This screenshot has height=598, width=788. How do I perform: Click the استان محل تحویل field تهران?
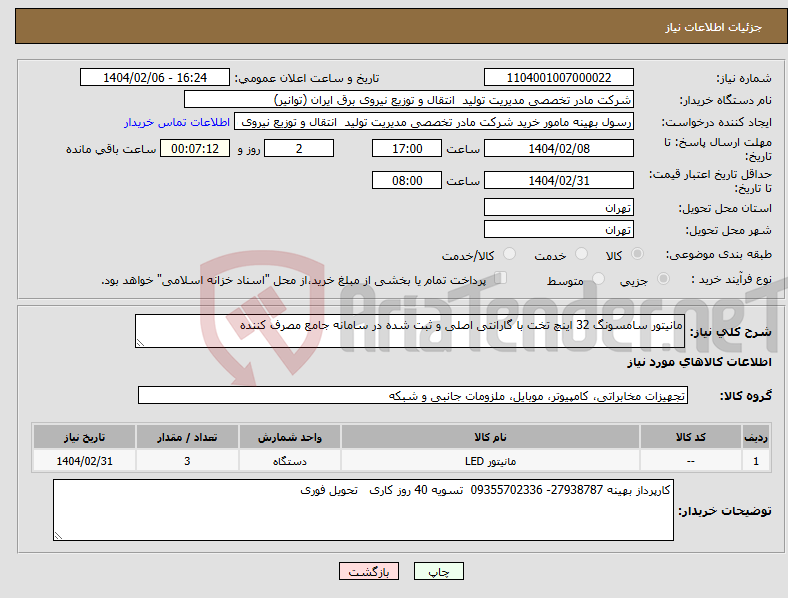tap(558, 208)
